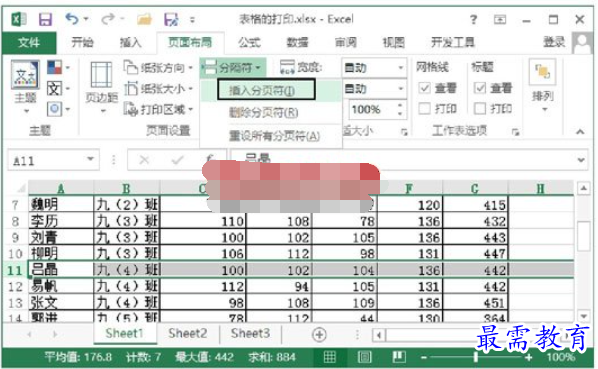Image resolution: width=598 pixels, height=369 pixels.
Task: Click the Redo arrow icon
Action: pyautogui.click(x=108, y=18)
